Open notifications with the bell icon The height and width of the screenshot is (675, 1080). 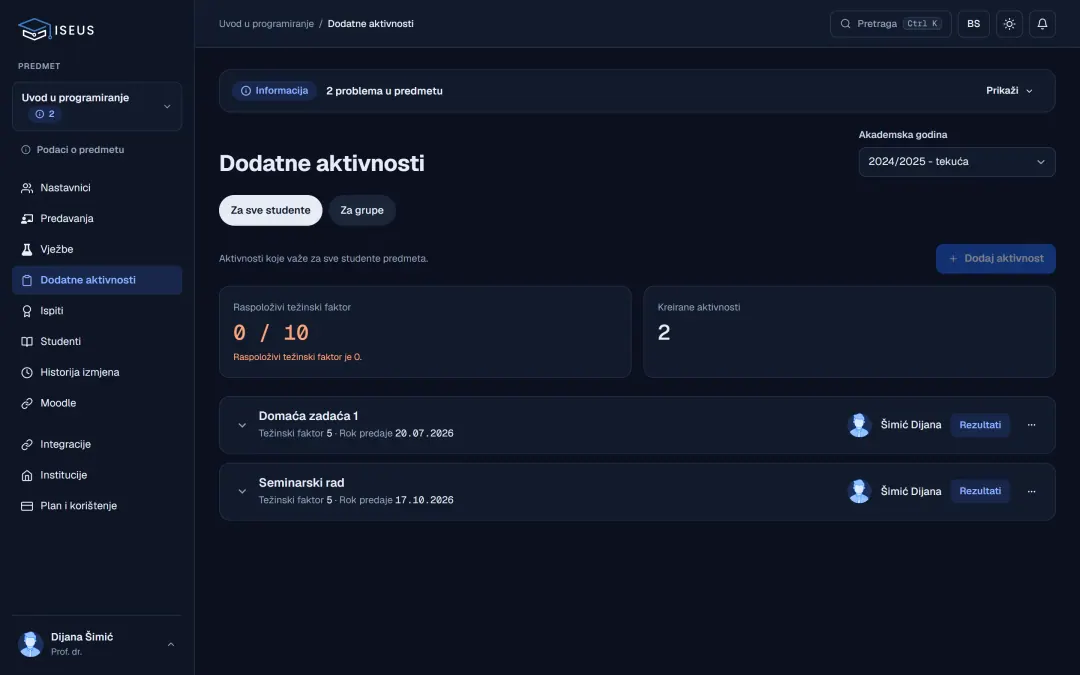(x=1042, y=24)
